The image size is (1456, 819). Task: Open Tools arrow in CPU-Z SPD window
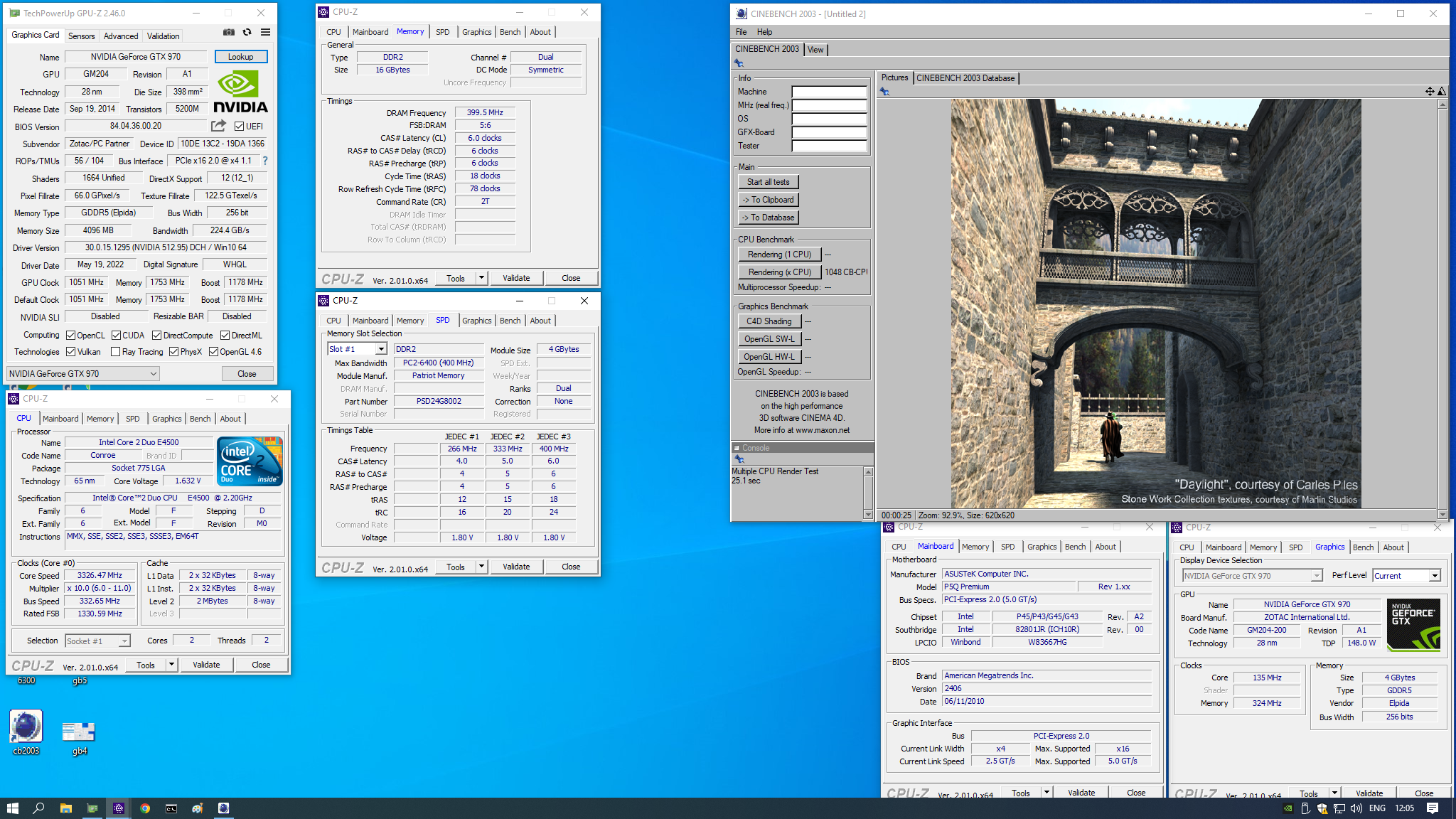tap(481, 567)
